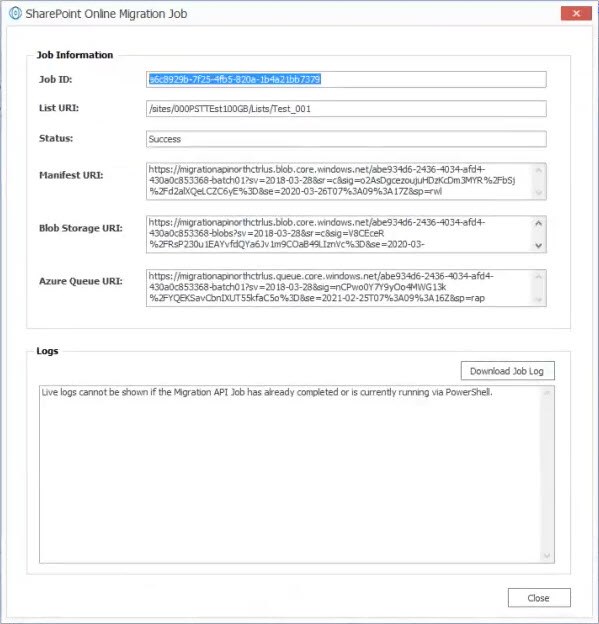599x624 pixels.
Task: Click the Azure Queue URI down arrow
Action: (x=539, y=300)
